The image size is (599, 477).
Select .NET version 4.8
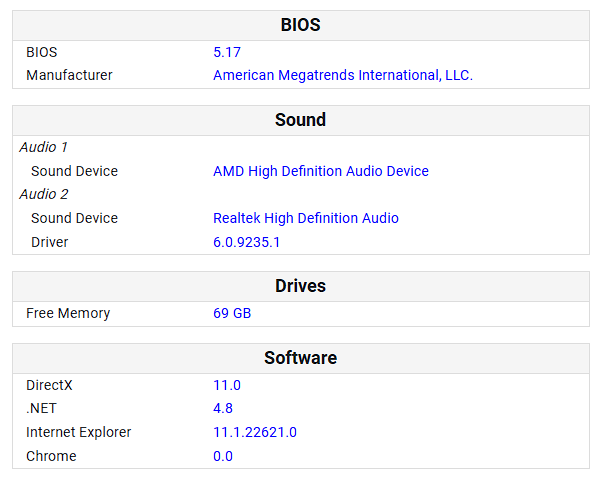[223, 408]
